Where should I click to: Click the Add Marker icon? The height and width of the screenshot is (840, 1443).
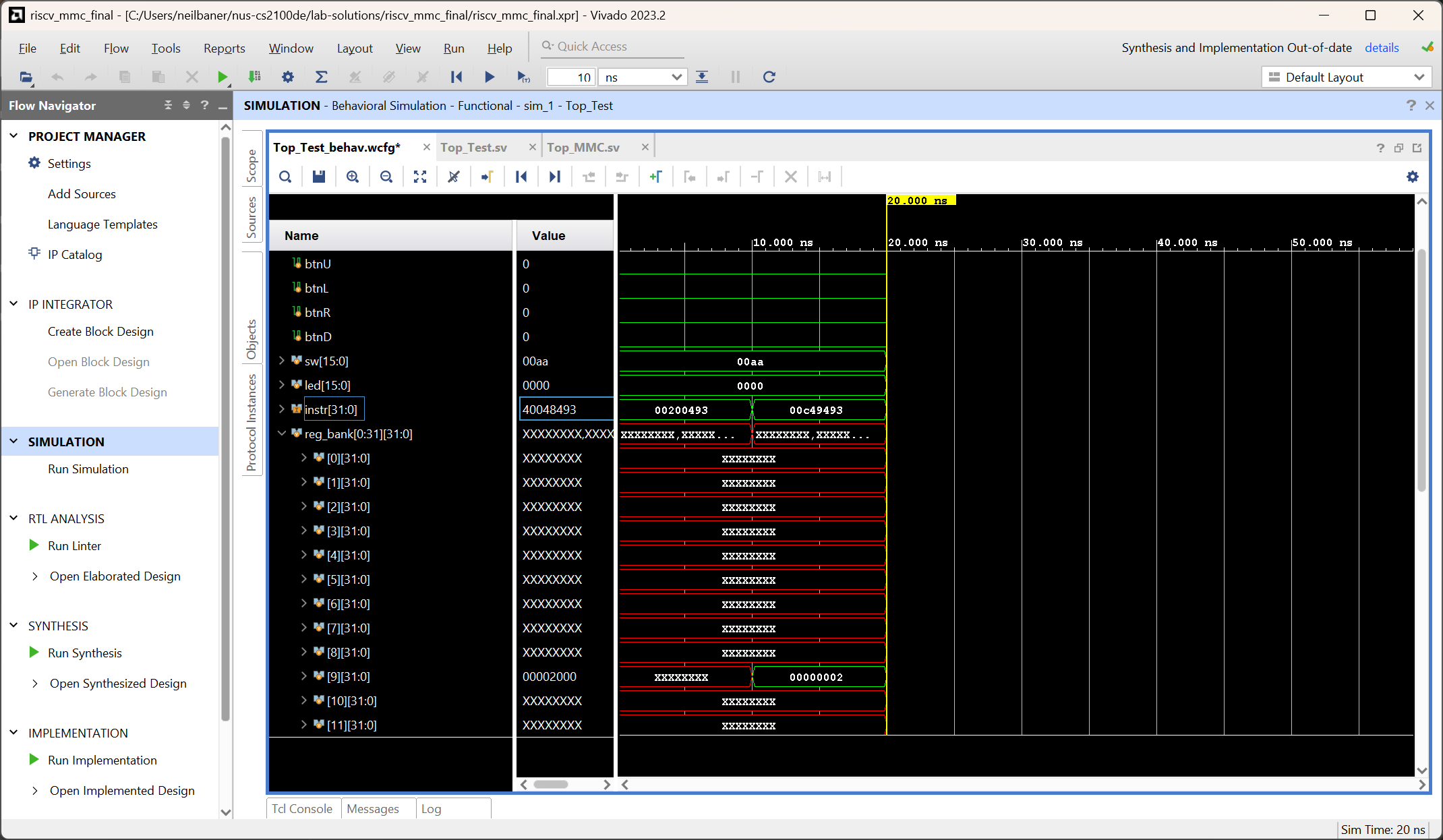(x=655, y=177)
